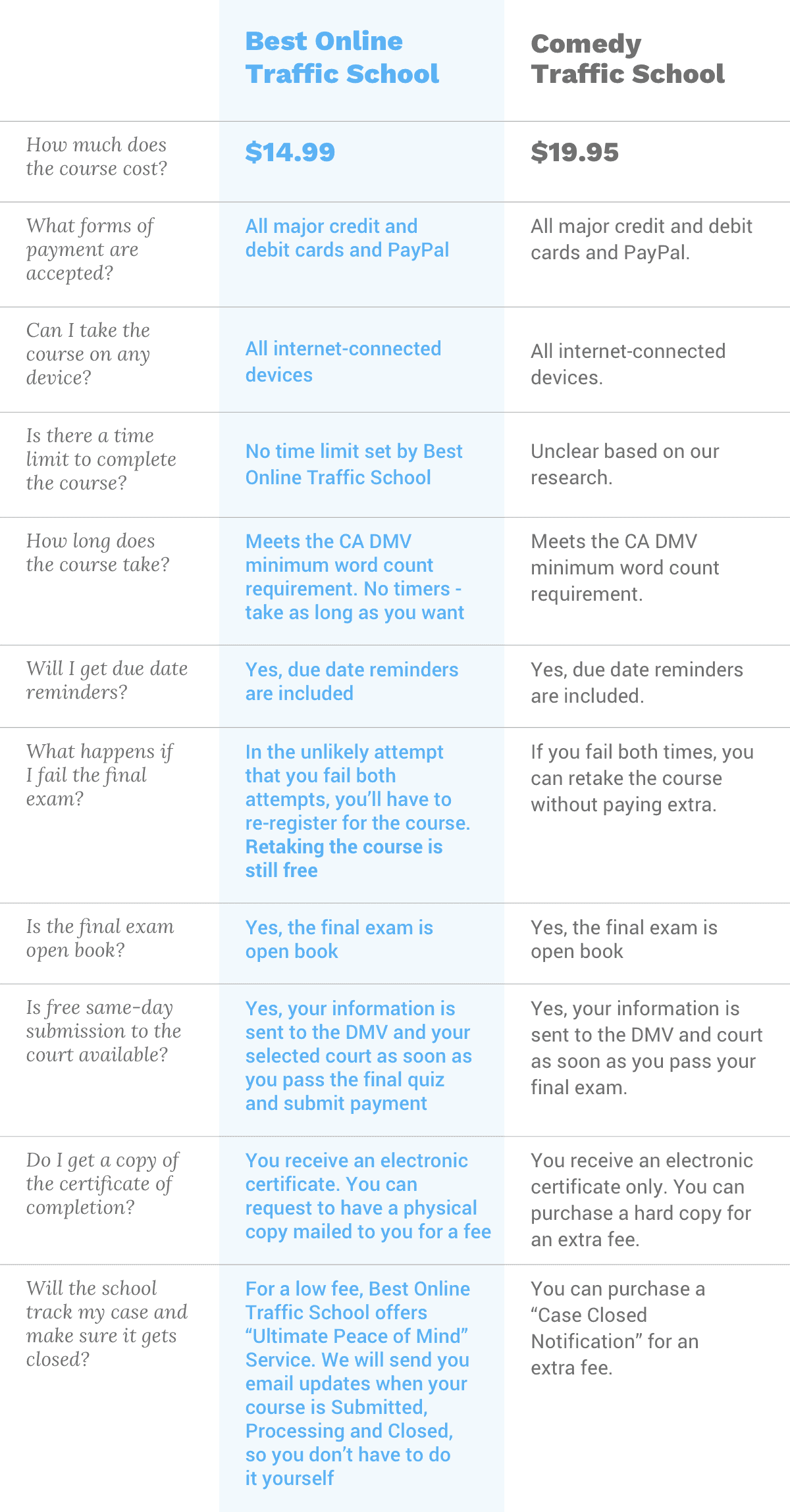This screenshot has height=1512, width=790.
Task: Click 'Do I get a copy of the certificate' question
Action: click(x=103, y=1184)
